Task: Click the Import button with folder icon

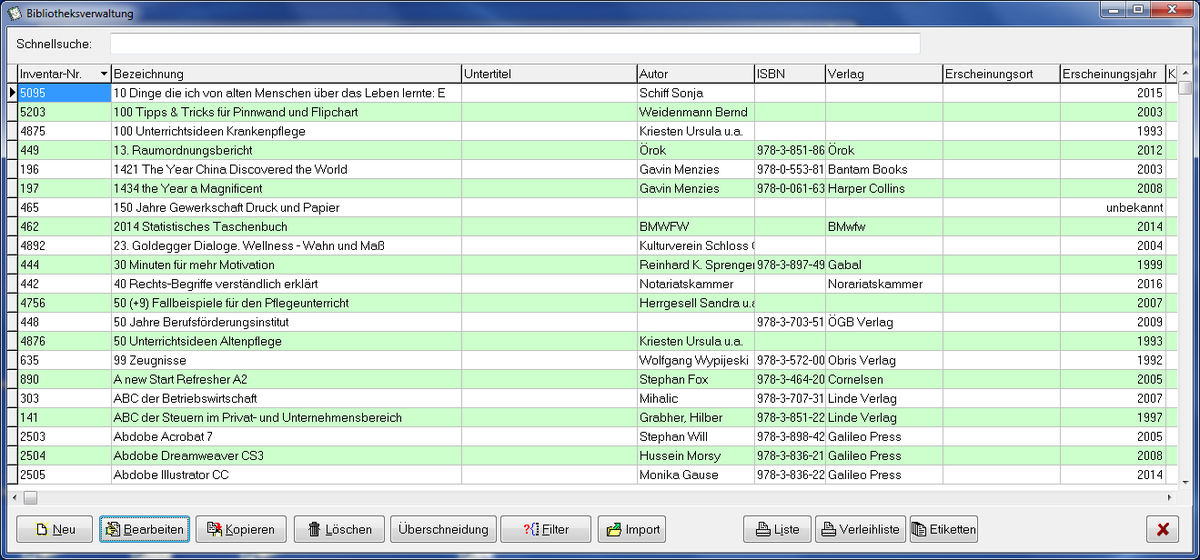Action: pos(631,529)
